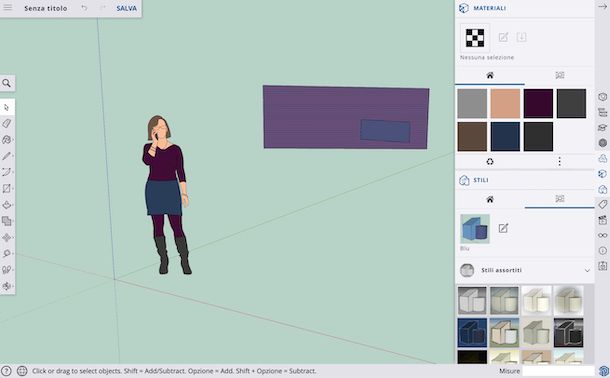Click the Materials panel icon in right strip
Image resolution: width=610 pixels, height=378 pixels.
point(603,174)
